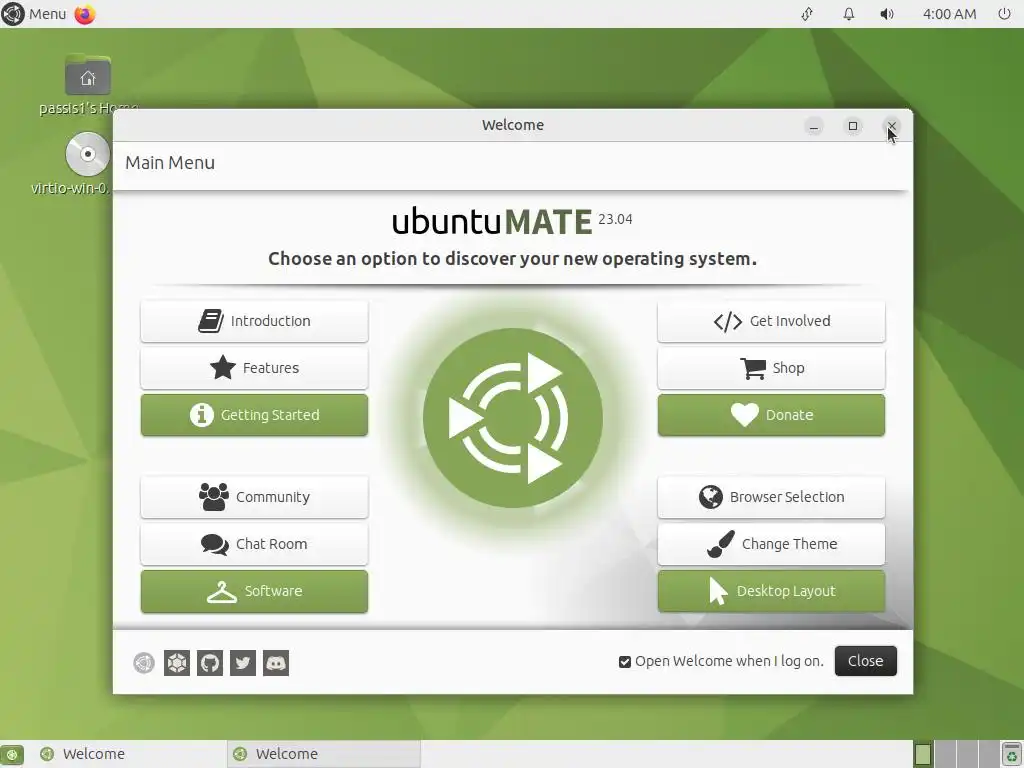The width and height of the screenshot is (1024, 768).
Task: Open the Trash icon in bottom panel
Action: [x=1011, y=754]
